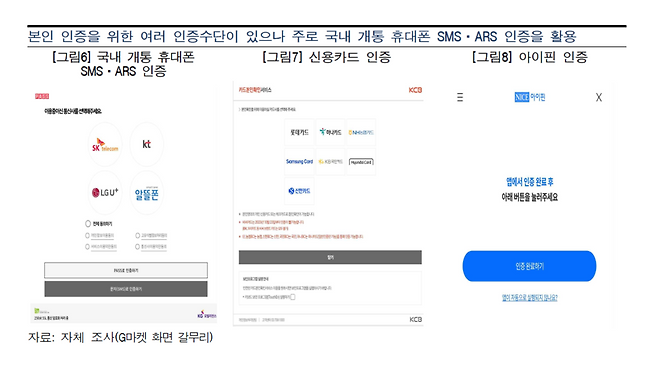Tick the security program install checkbox
This screenshot has height=372, width=658.
[292, 297]
